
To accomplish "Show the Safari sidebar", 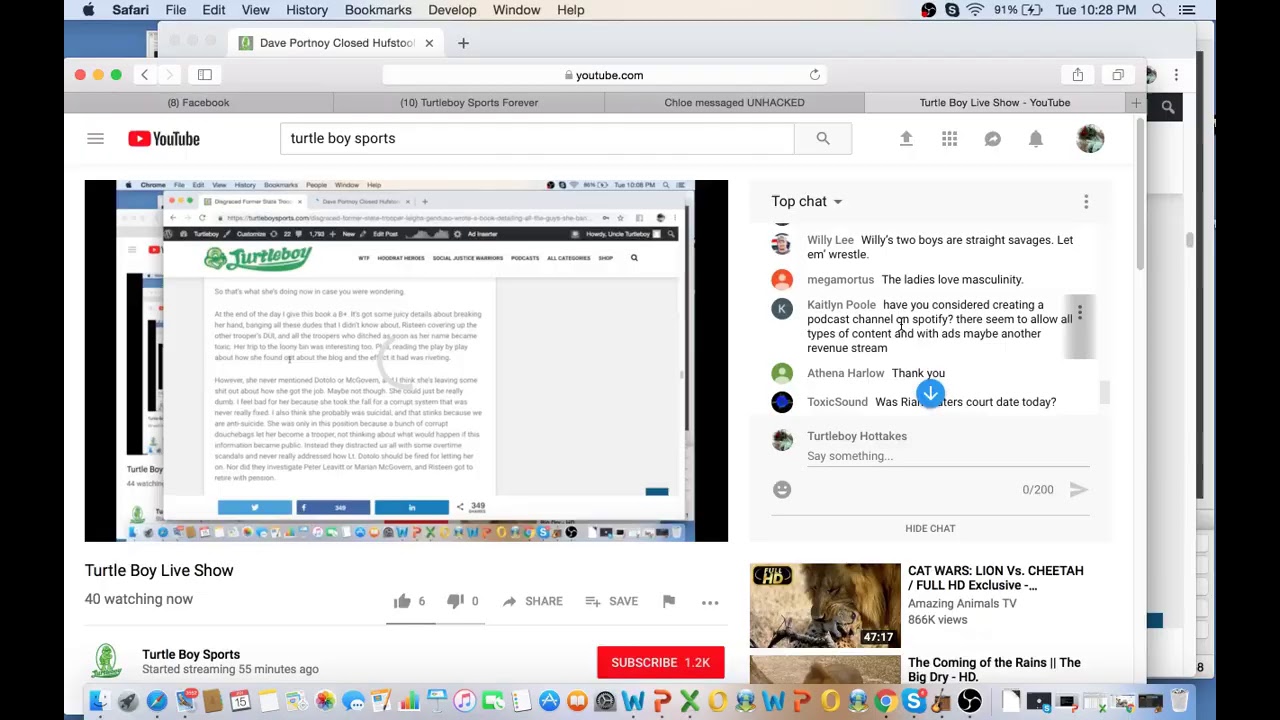I will click(204, 75).
